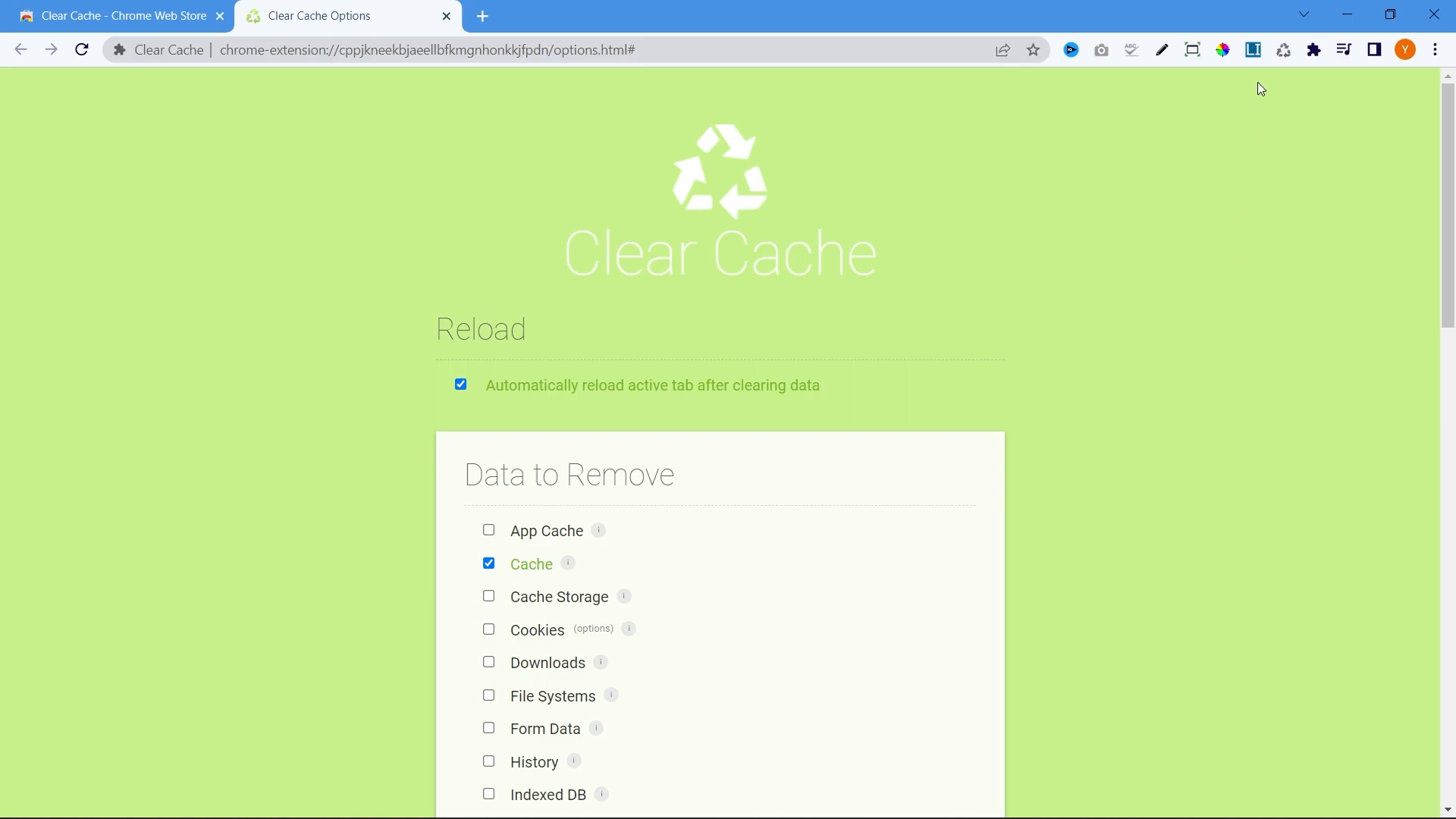This screenshot has height=819, width=1456.
Task: Click the info icon next to App Cache
Action: click(x=598, y=530)
